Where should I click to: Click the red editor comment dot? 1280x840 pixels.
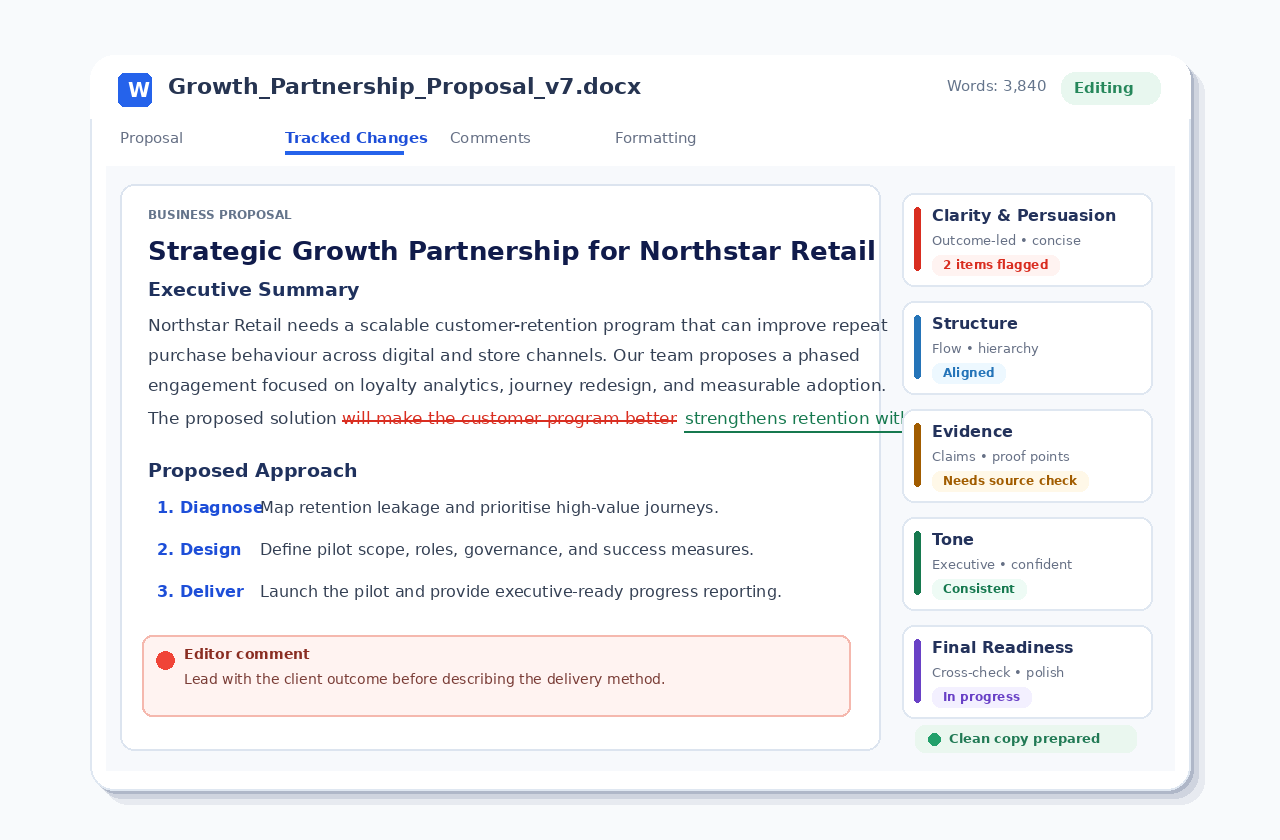(x=166, y=661)
